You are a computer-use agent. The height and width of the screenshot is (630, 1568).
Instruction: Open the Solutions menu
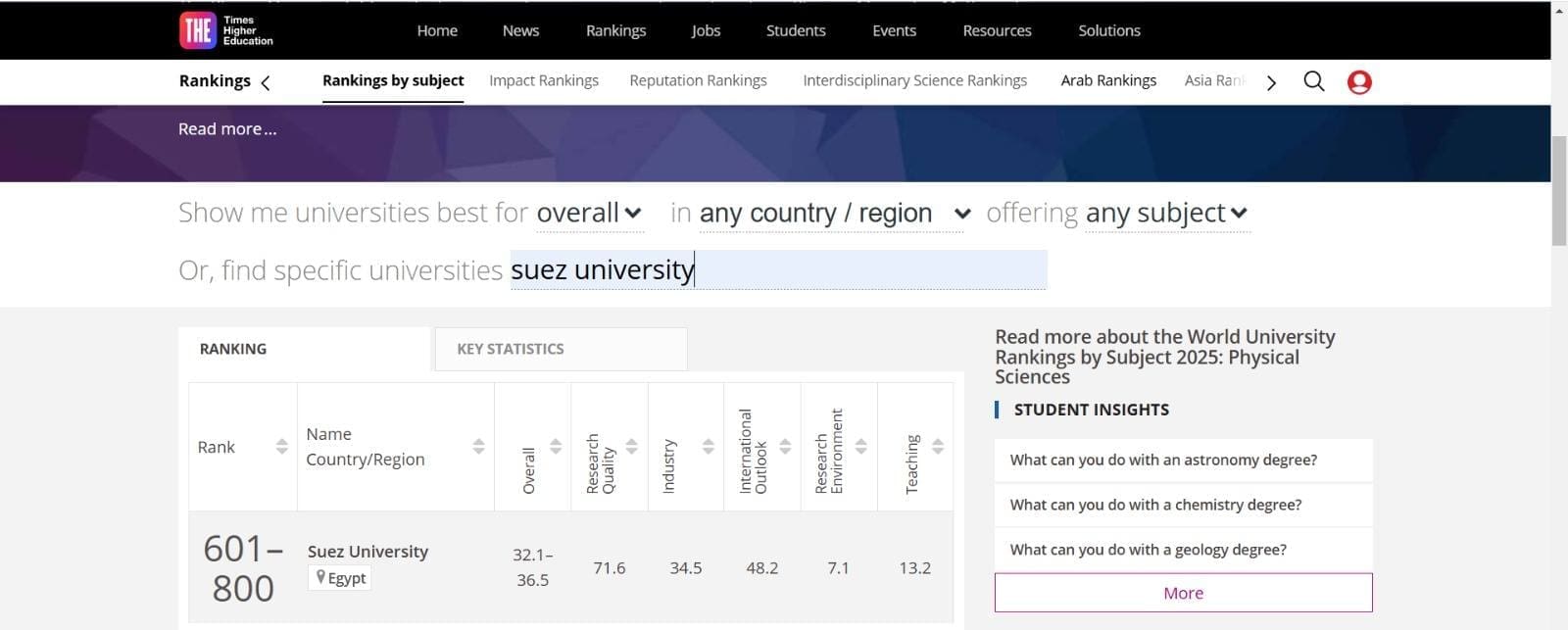click(1109, 30)
